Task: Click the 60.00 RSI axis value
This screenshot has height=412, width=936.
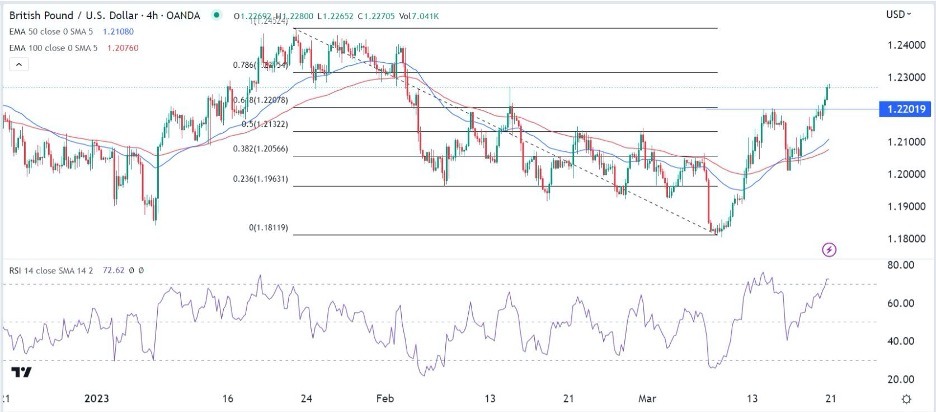Action: 898,303
